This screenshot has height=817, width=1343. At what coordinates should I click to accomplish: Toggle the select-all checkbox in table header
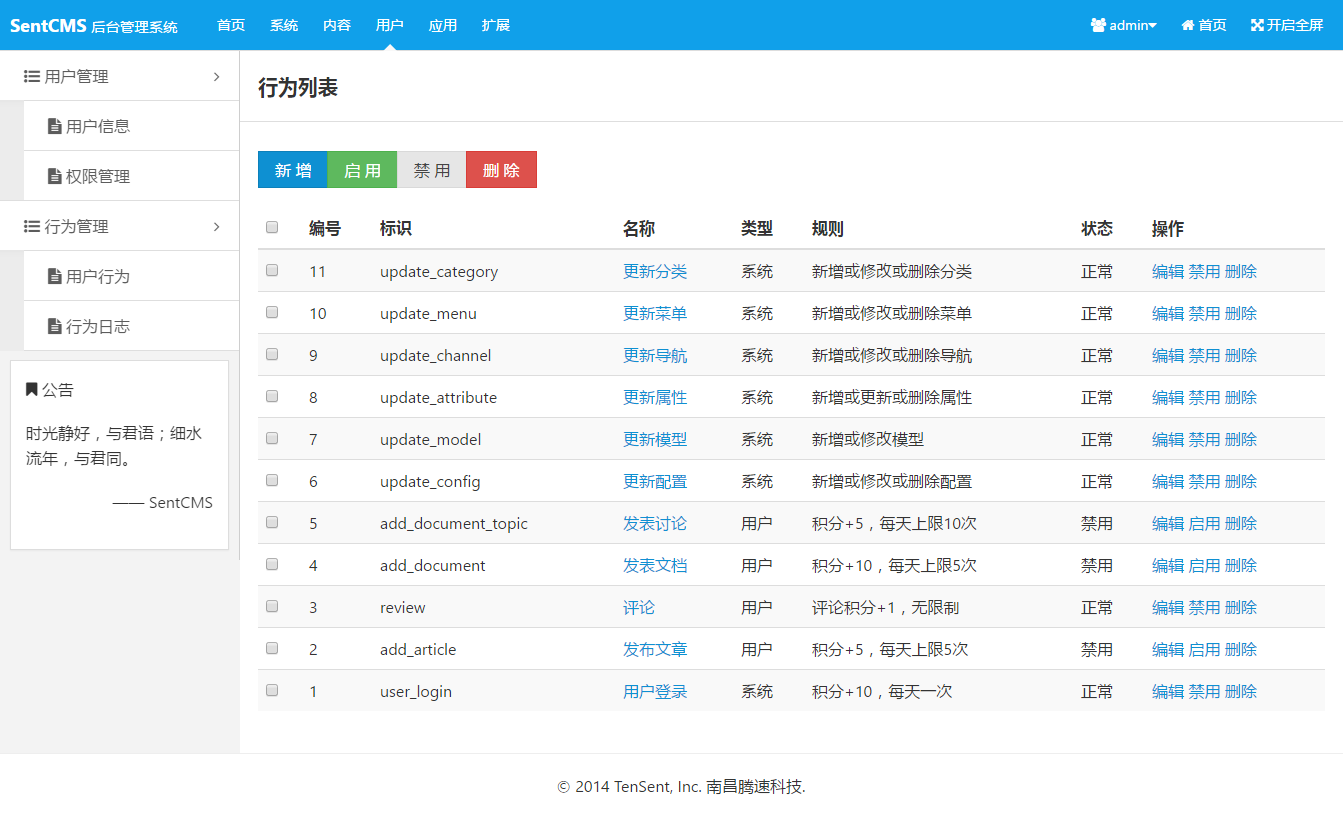pos(272,227)
